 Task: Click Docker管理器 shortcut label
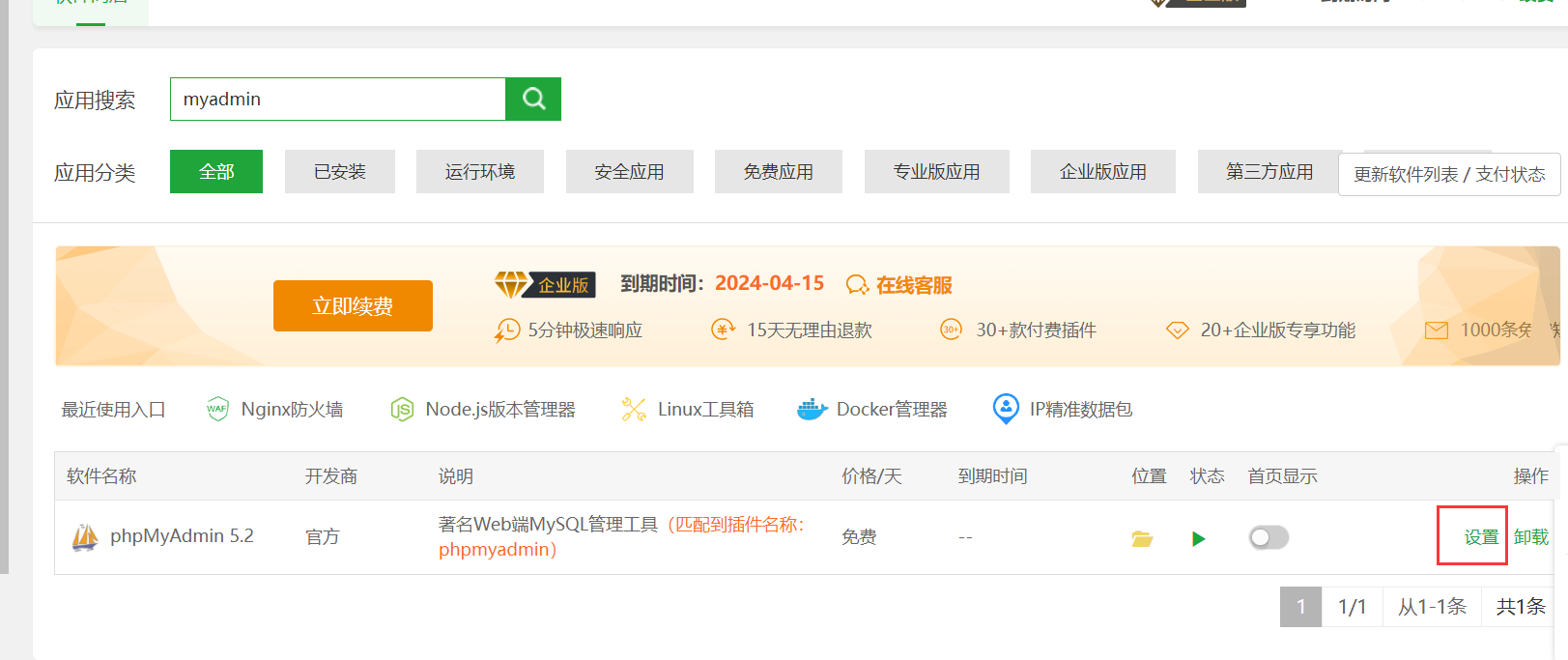[892, 410]
